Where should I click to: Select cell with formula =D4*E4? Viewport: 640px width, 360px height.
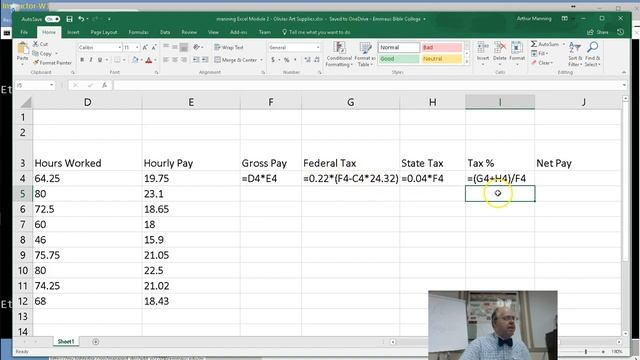pyautogui.click(x=271, y=179)
